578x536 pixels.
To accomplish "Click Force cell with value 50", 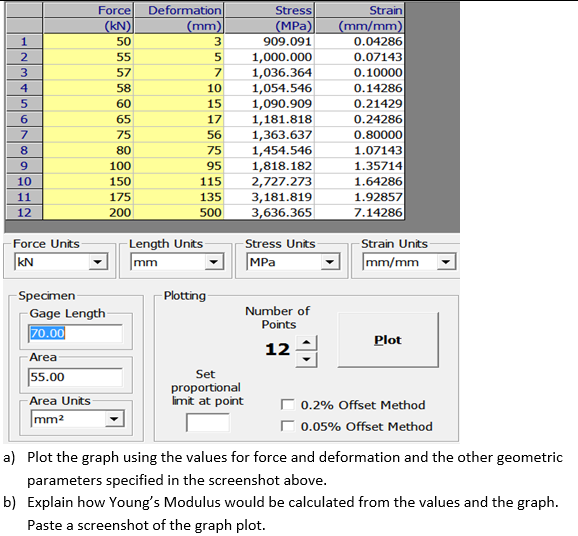I will (88, 41).
